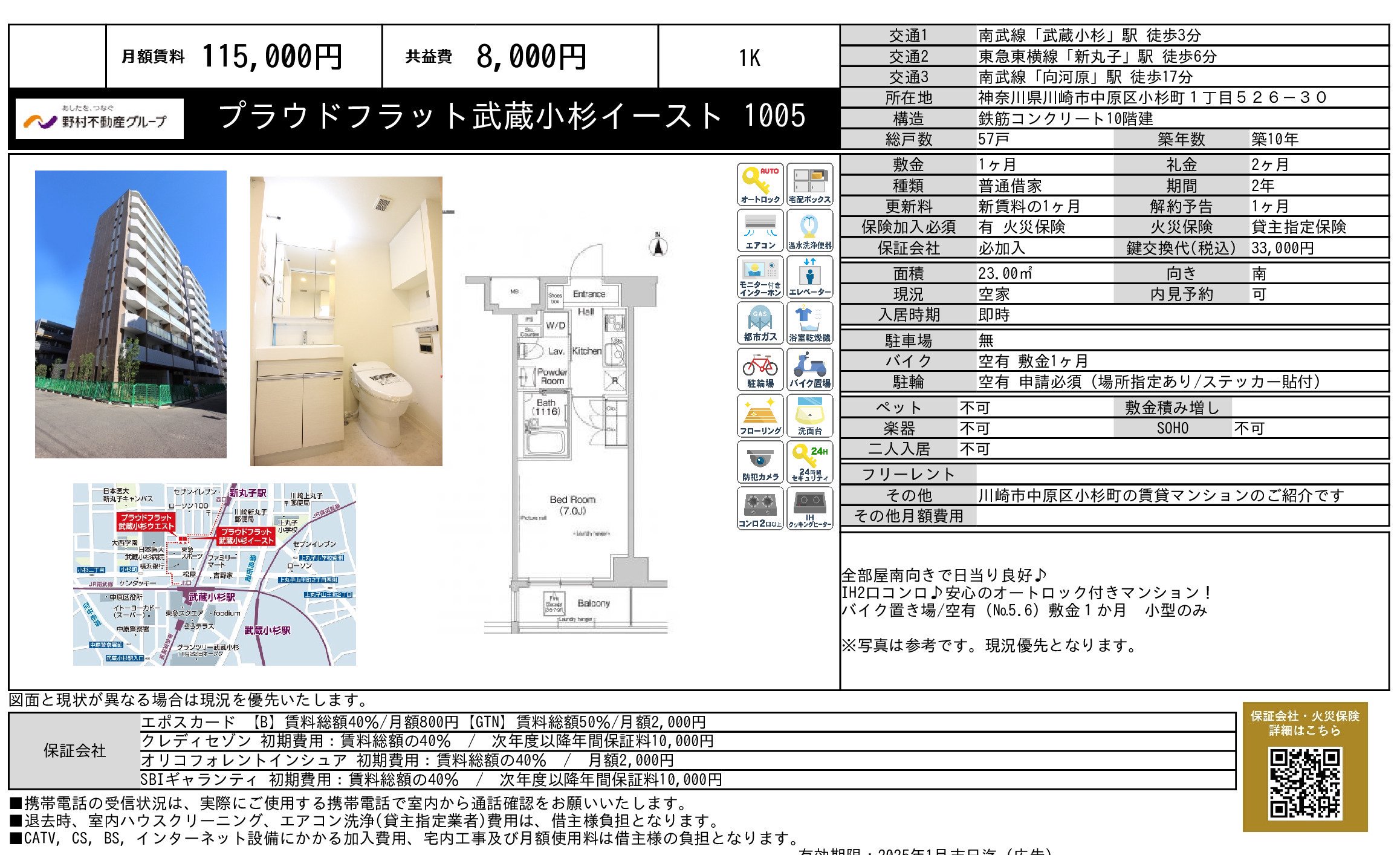This screenshot has height=855, width=1400.
Task: Click the 駐輪場 bicycle parking icon
Action: (x=760, y=369)
